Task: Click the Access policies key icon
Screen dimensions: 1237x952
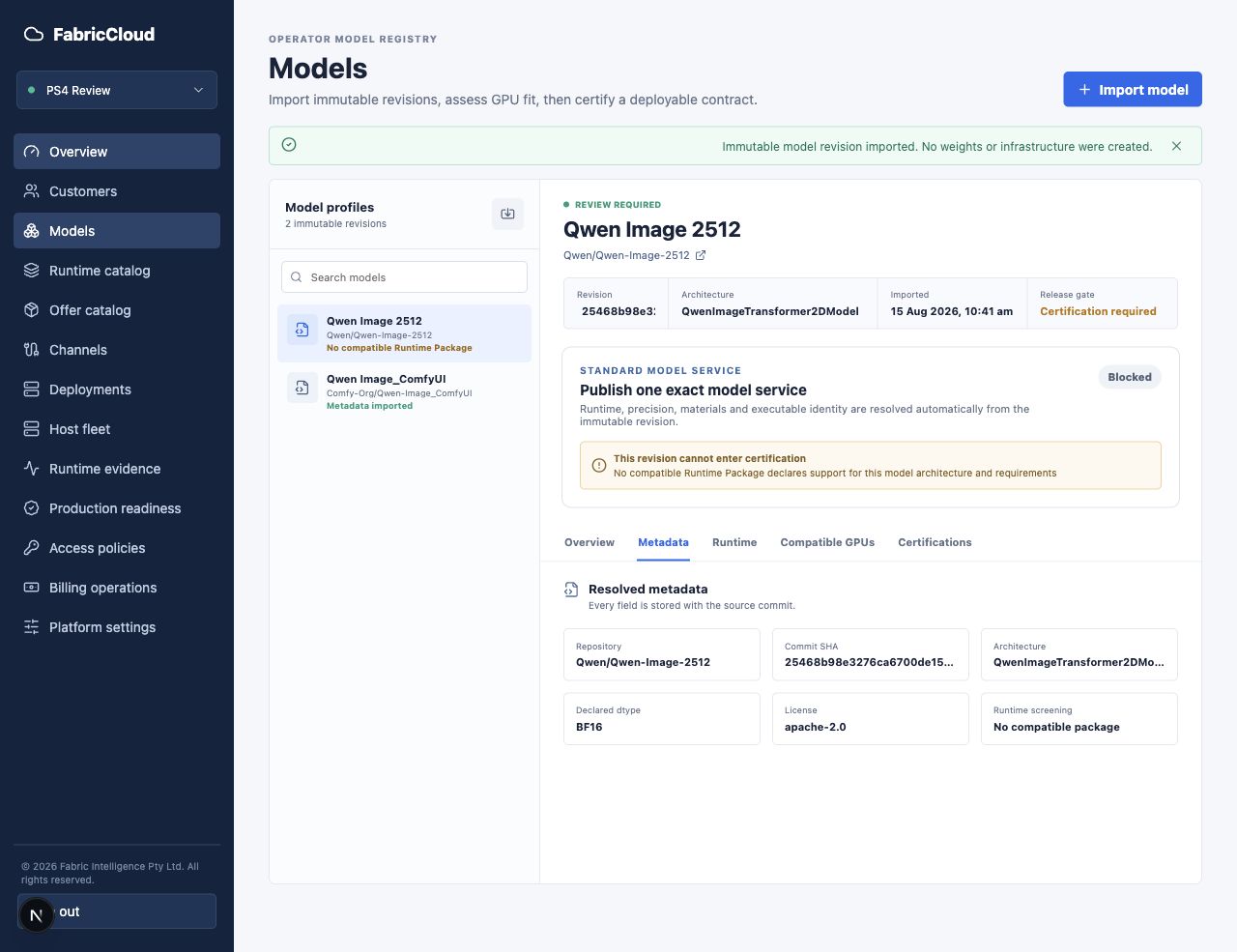Action: click(x=32, y=548)
